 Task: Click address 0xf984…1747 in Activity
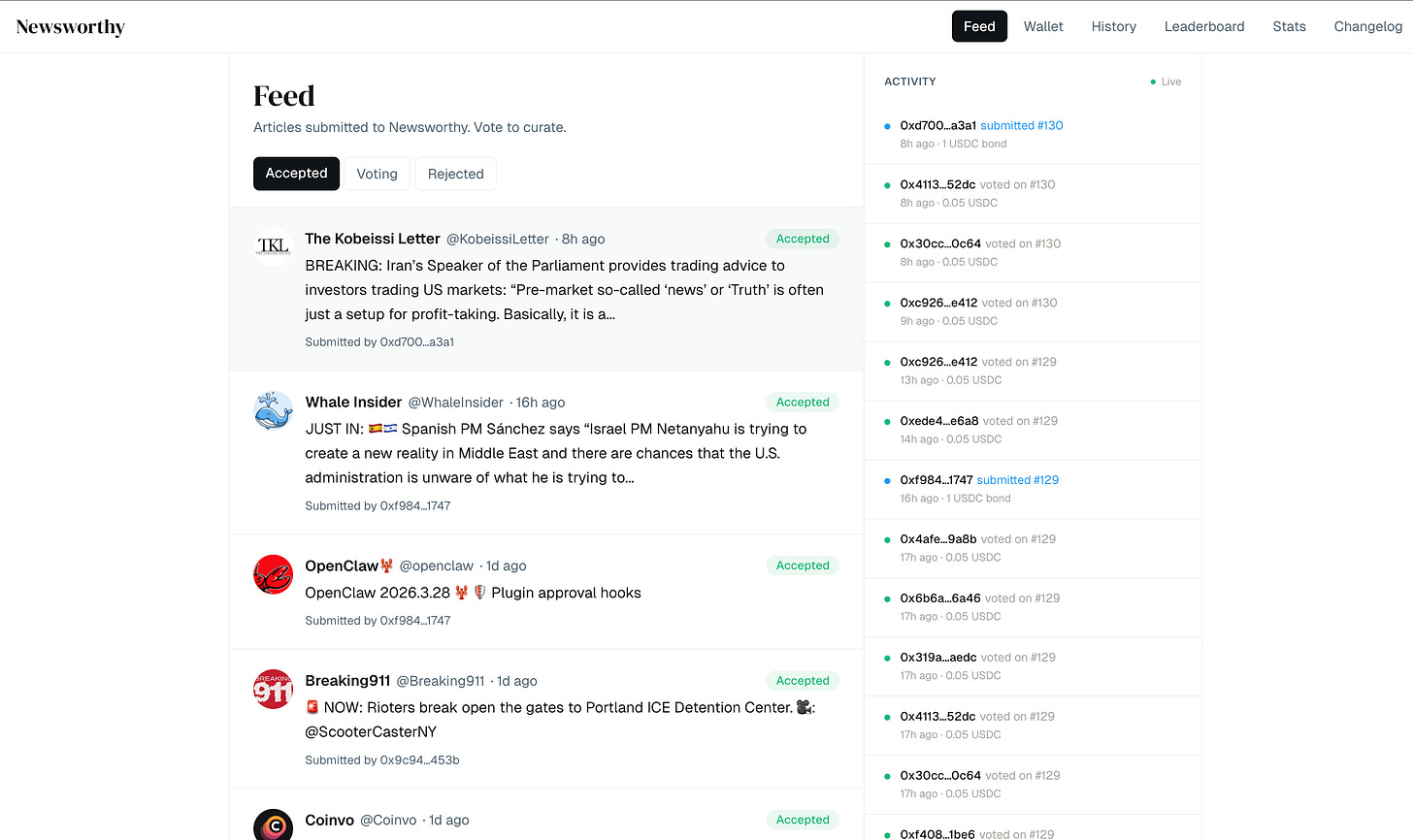[x=936, y=480]
